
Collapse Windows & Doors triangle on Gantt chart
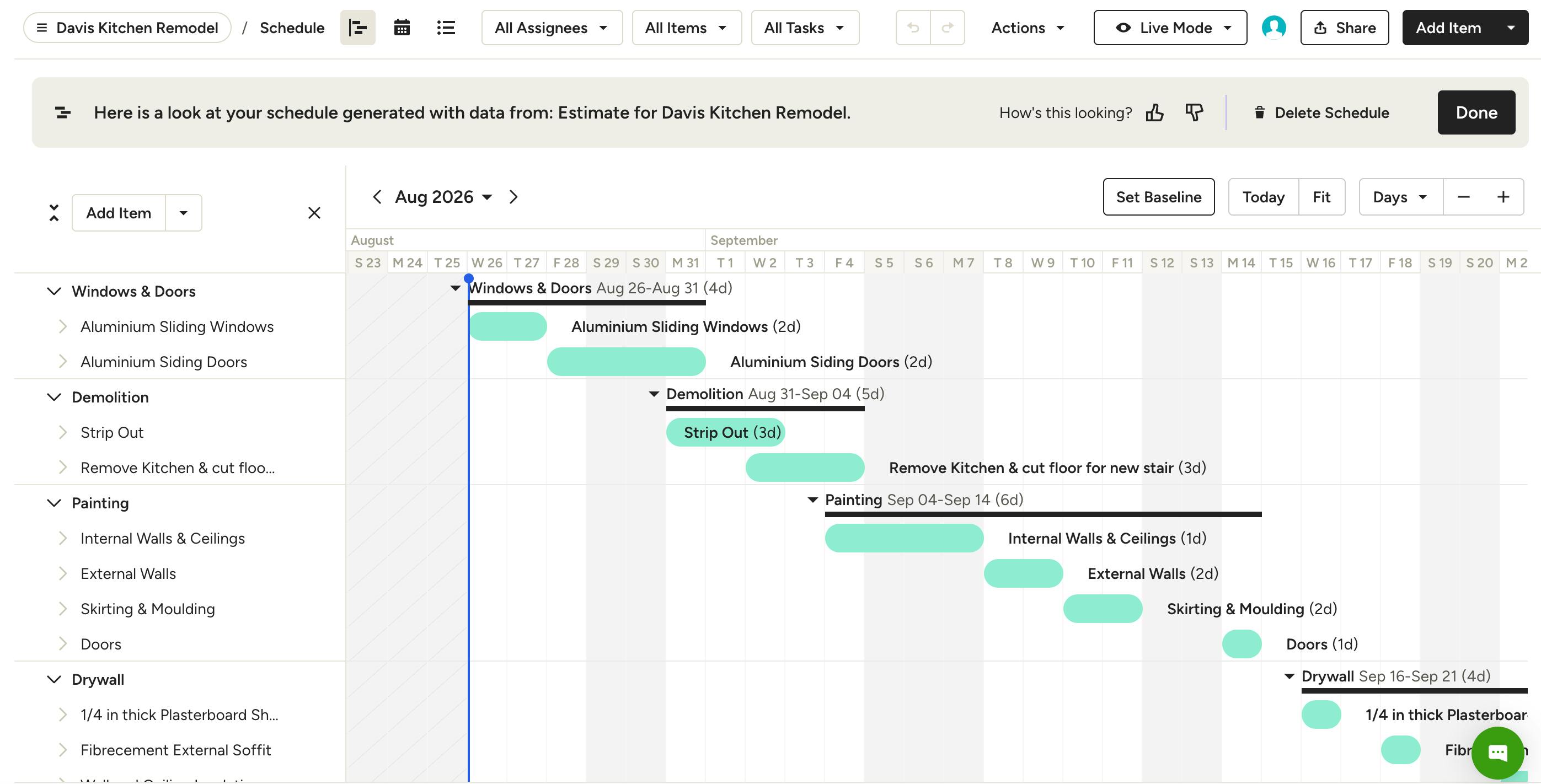[x=455, y=288]
